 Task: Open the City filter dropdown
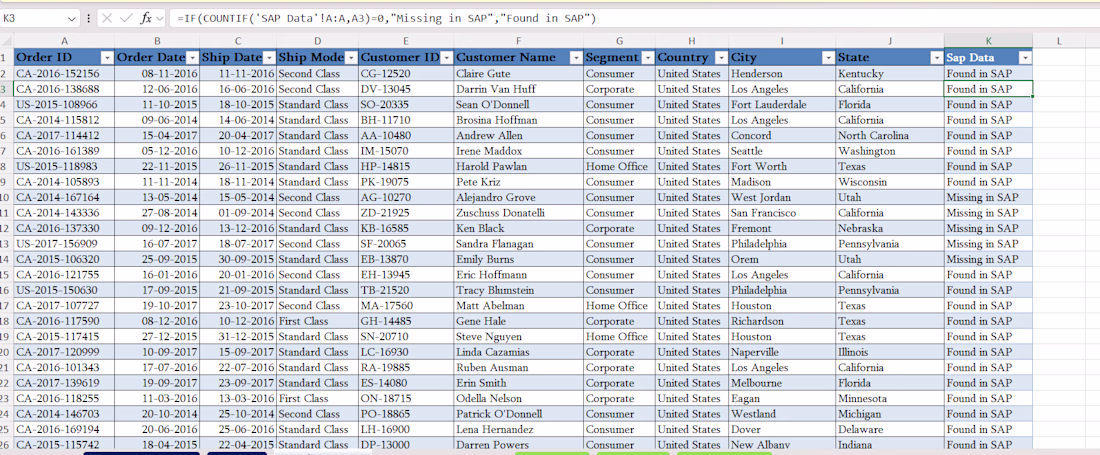828,57
